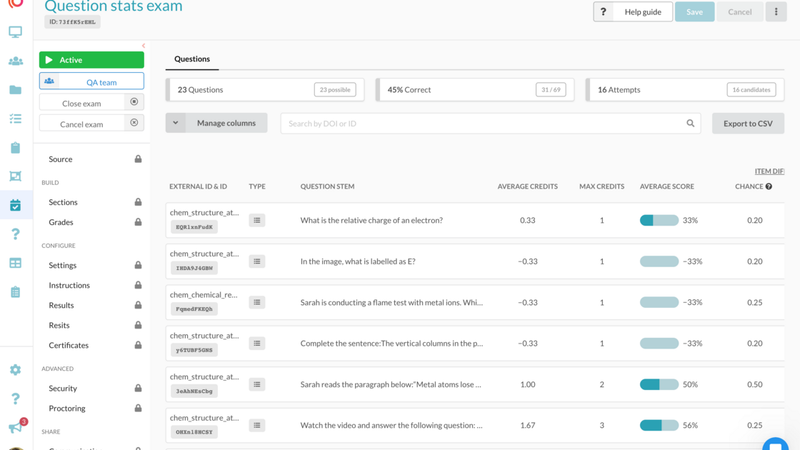Open the checklist icon in left rail

click(x=15, y=119)
